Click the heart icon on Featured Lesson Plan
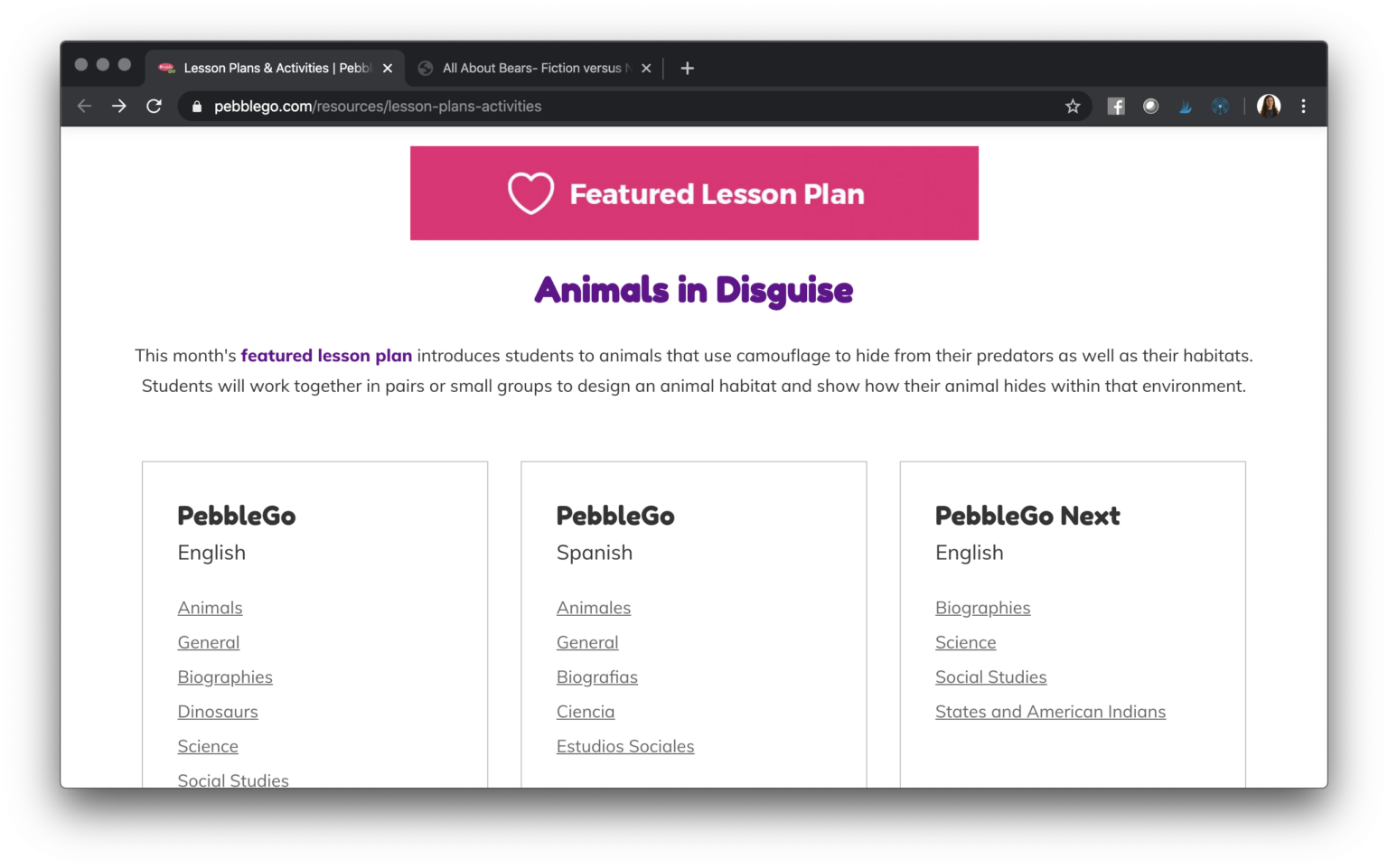 pos(530,192)
